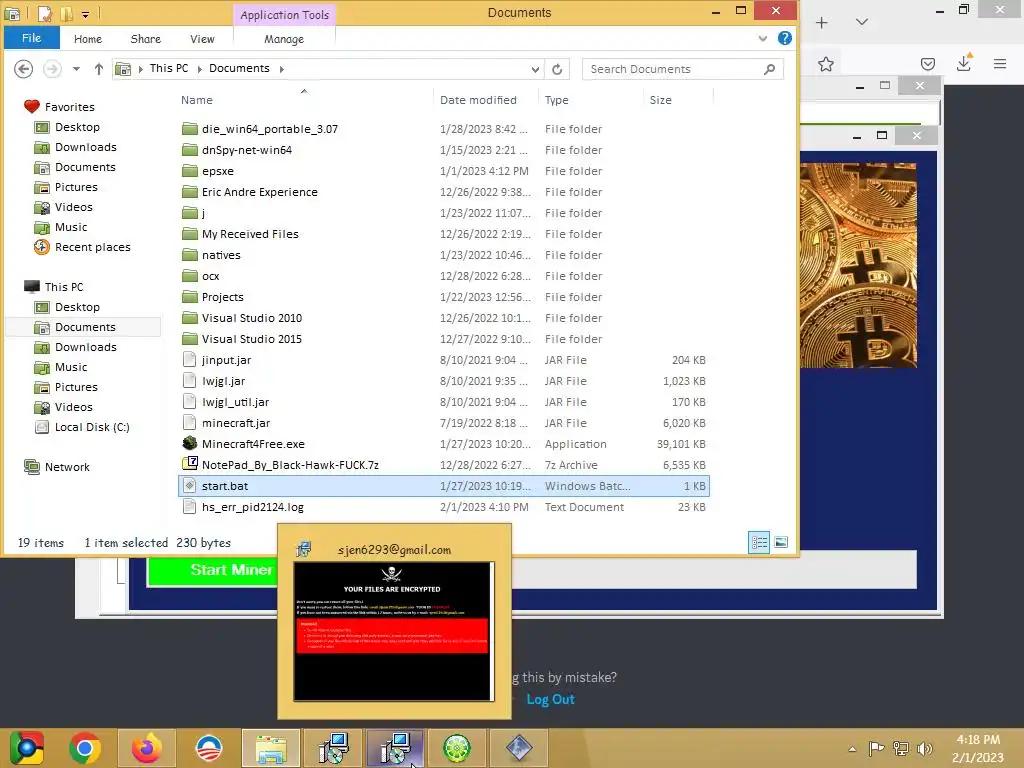Viewport: 1024px width, 768px height.
Task: Select Downloads under Favorites
Action: point(86,147)
